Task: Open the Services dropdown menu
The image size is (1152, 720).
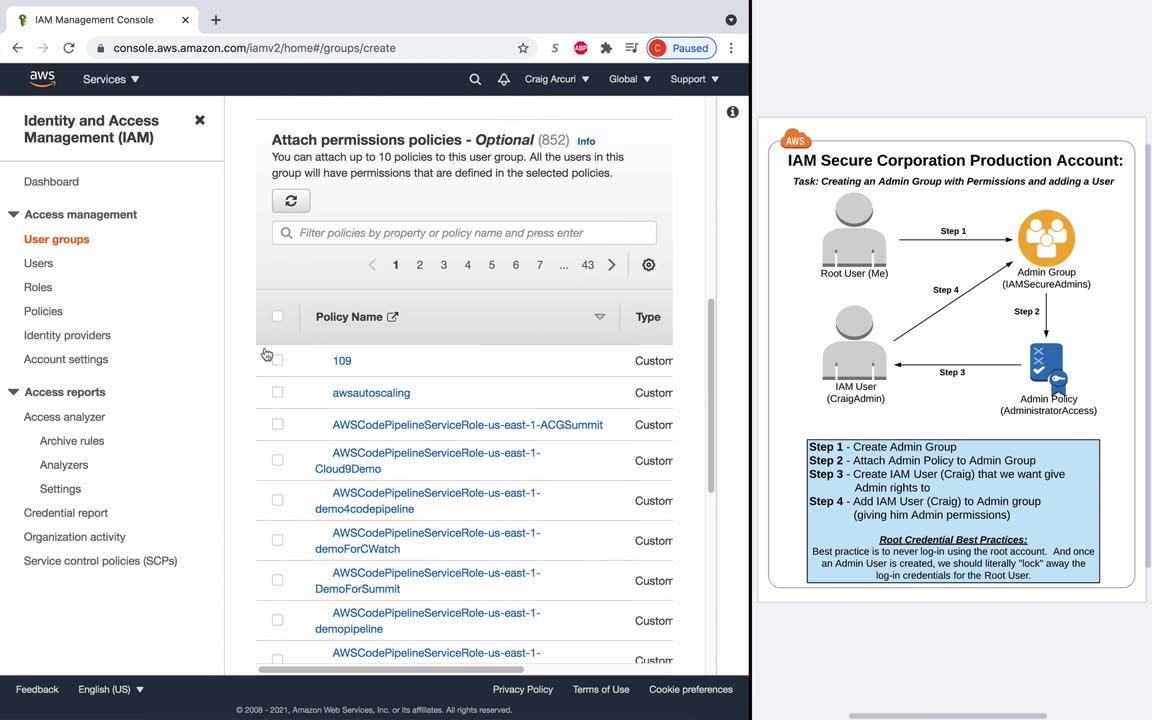Action: click(x=111, y=79)
